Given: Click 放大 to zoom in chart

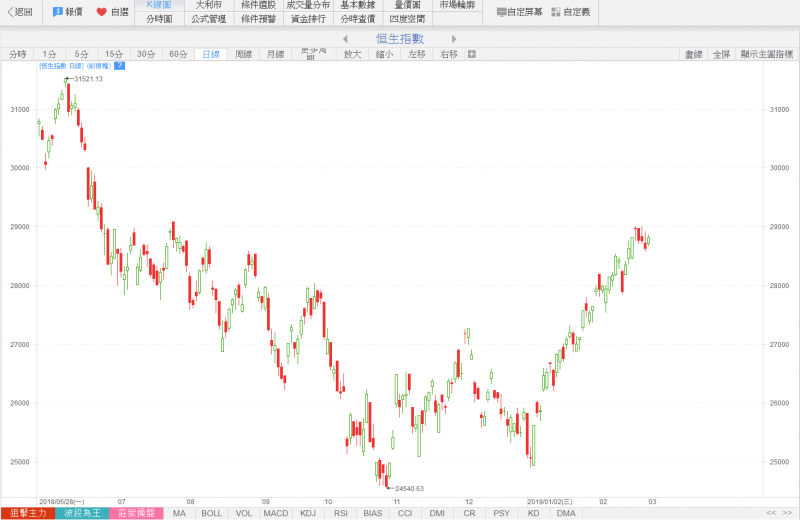Looking at the screenshot, I should [x=352, y=54].
